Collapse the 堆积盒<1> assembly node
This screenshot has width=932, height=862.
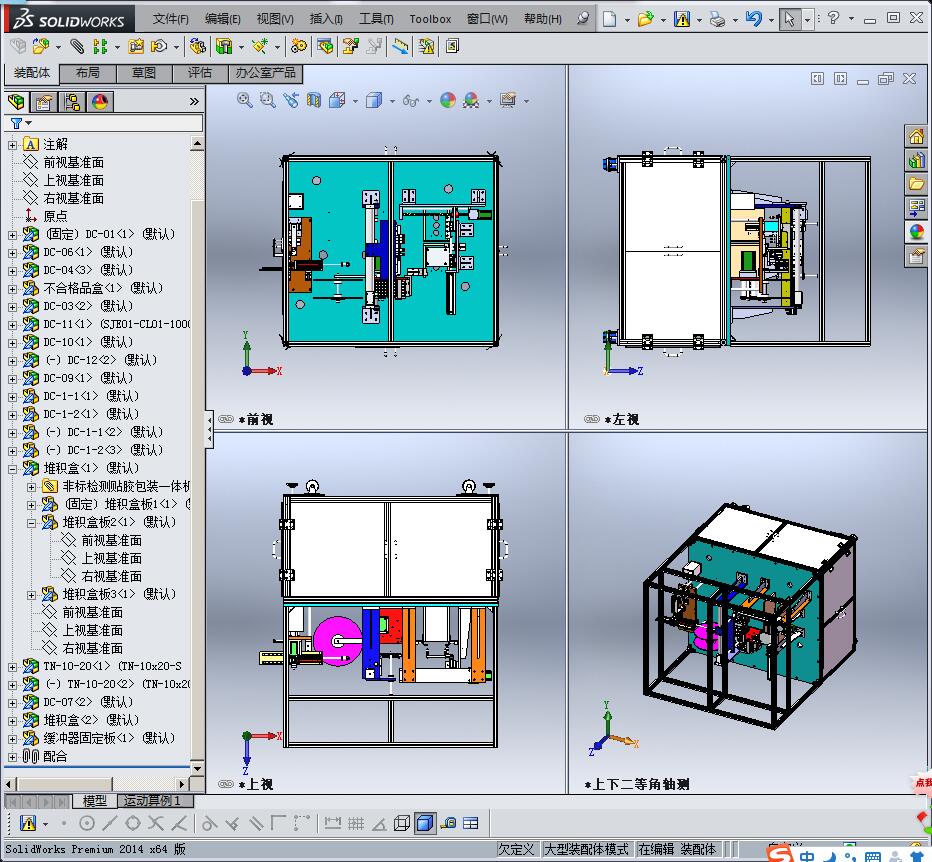pyautogui.click(x=12, y=469)
